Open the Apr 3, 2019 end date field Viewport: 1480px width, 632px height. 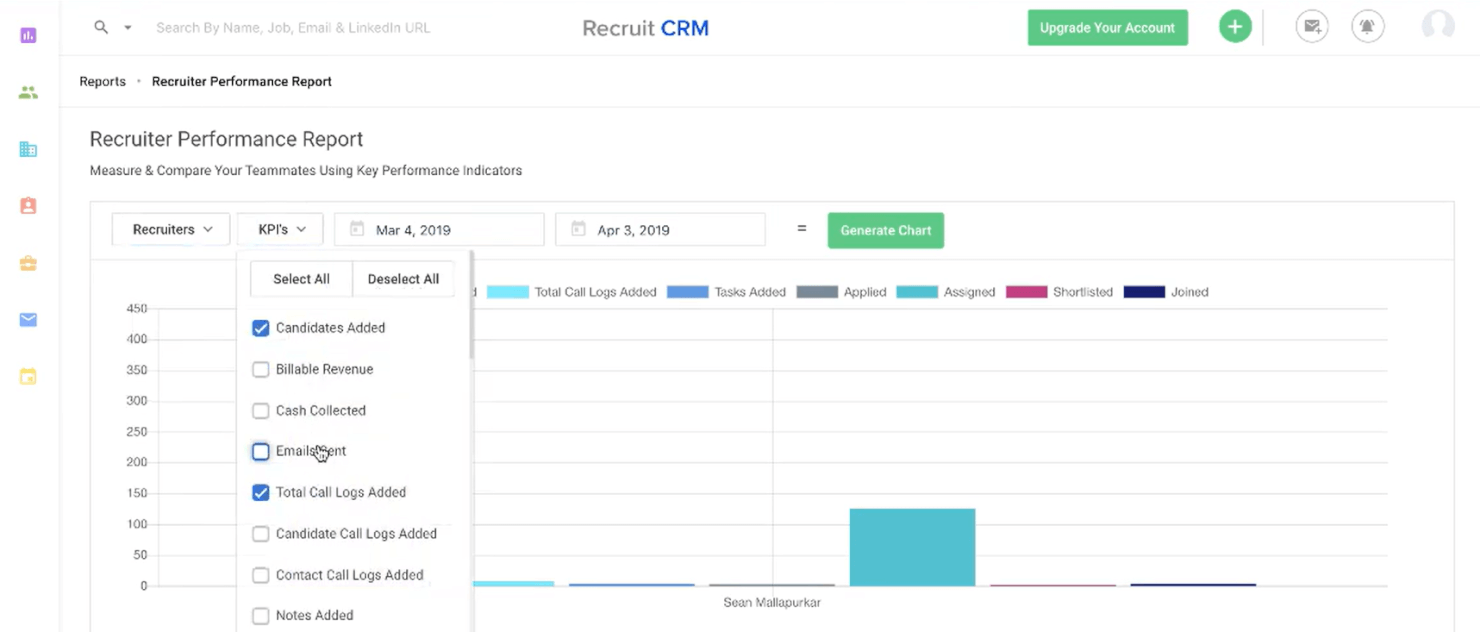(x=660, y=229)
